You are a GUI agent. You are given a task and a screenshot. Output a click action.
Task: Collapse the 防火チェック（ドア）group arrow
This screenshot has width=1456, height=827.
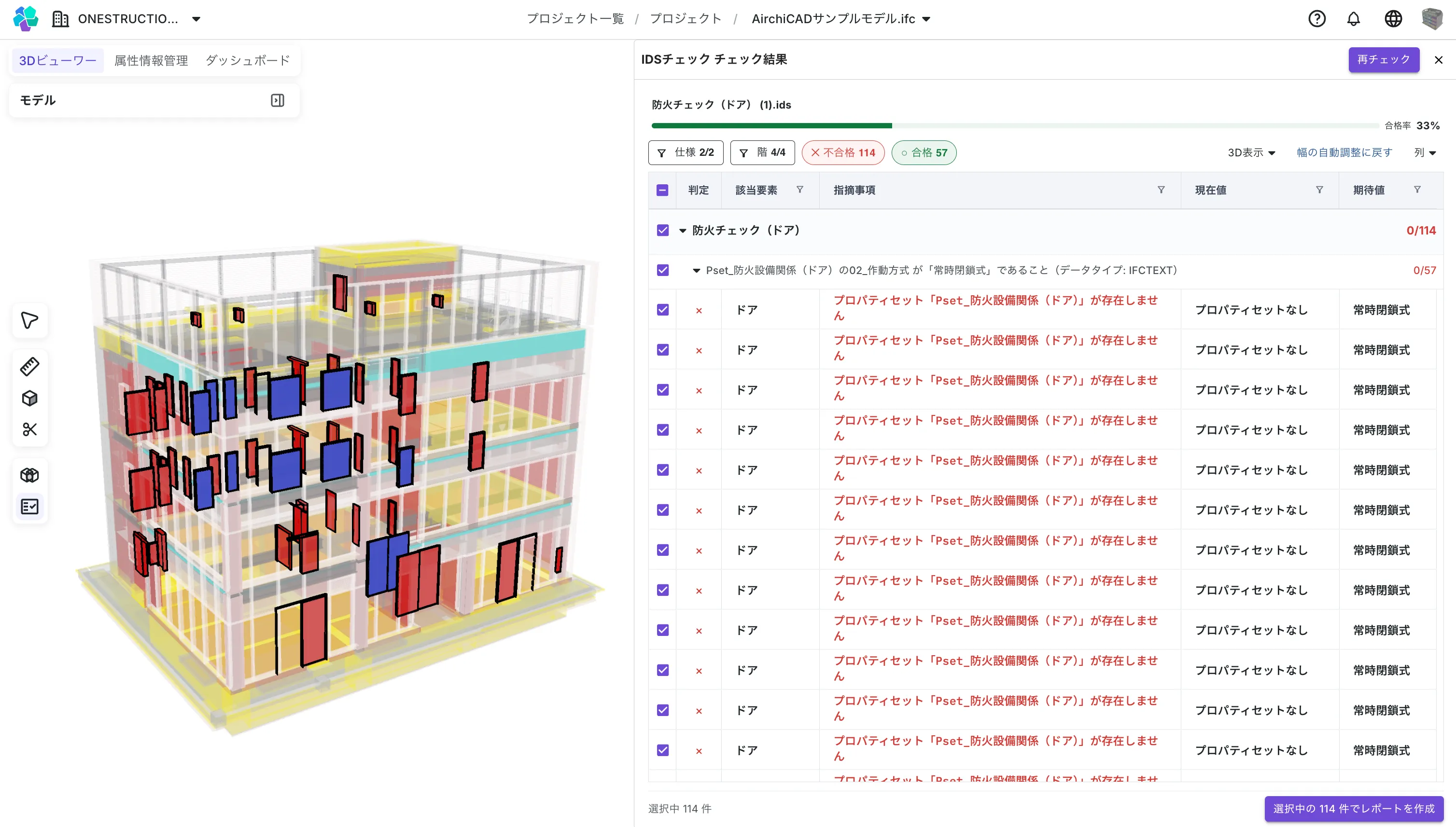tap(683, 231)
